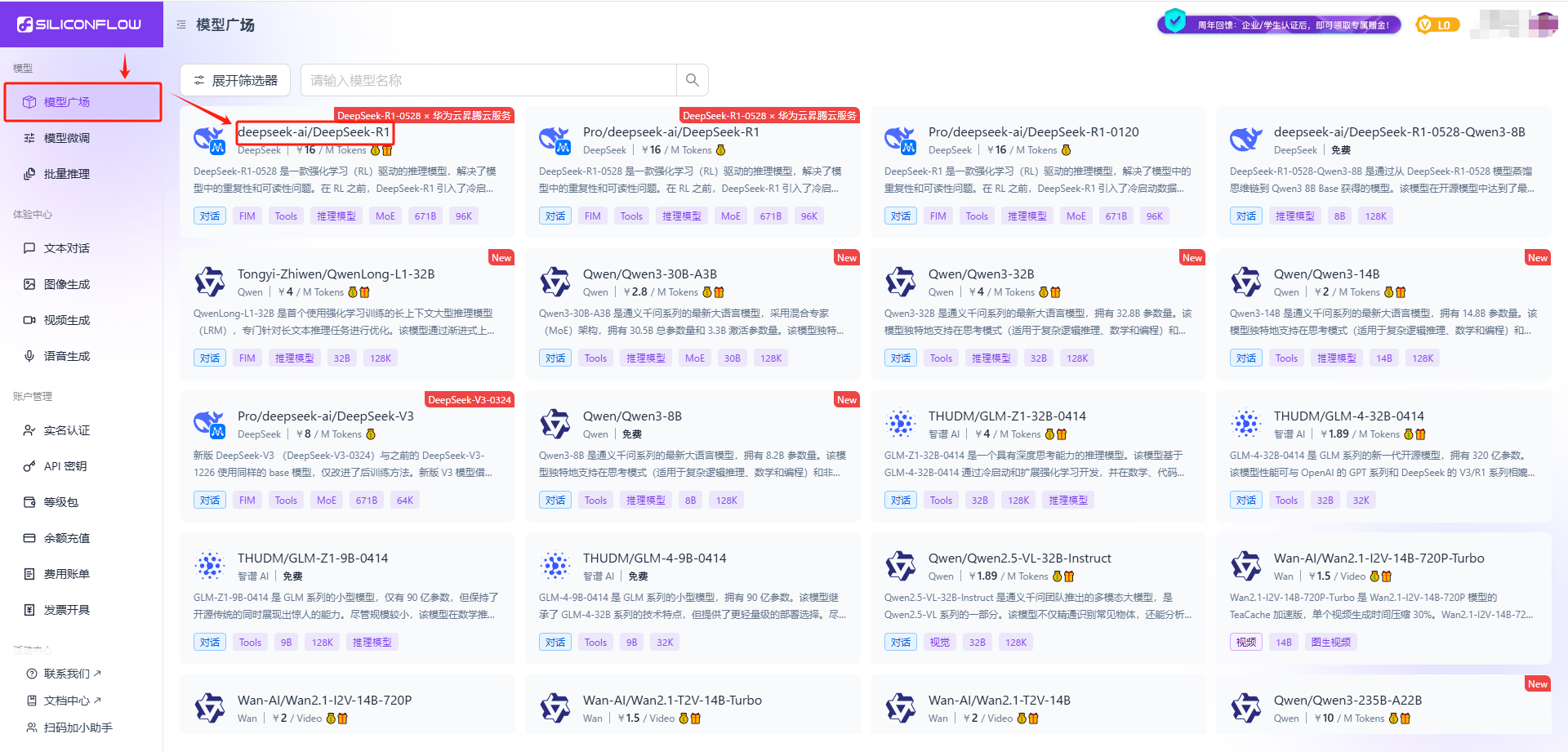Click the user avatar at top right
Screen dimensions: 1568x752
click(x=1543, y=24)
